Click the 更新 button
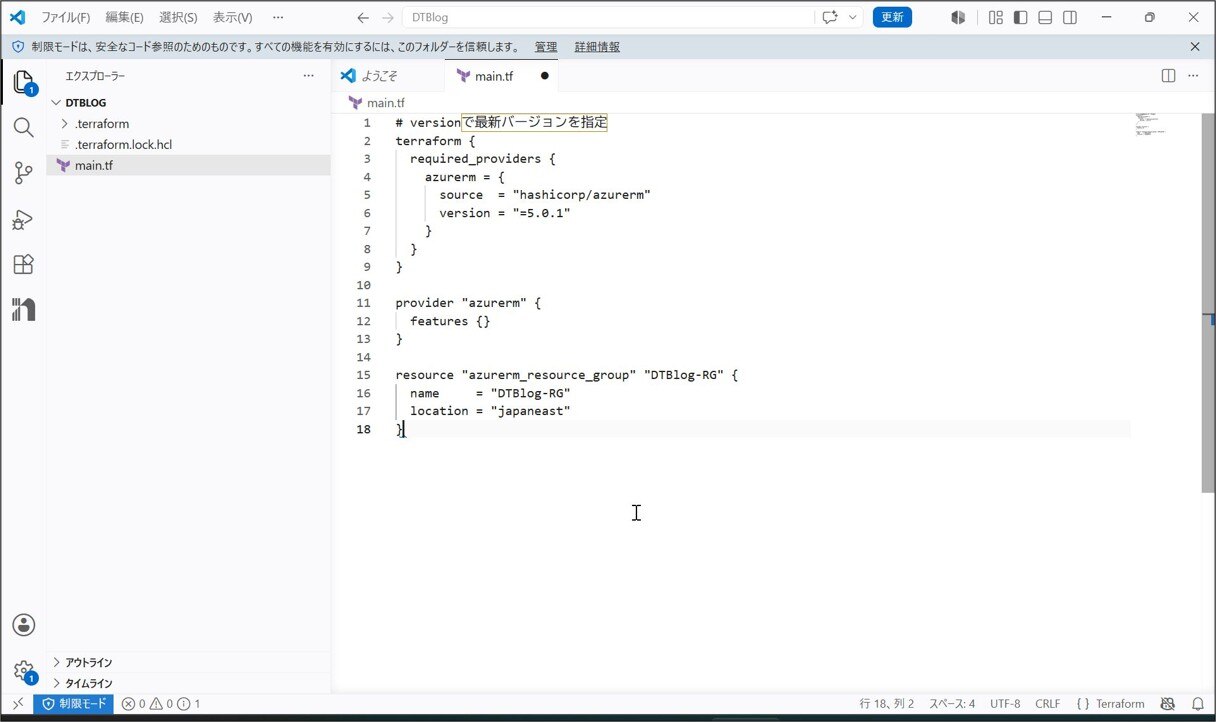The height and width of the screenshot is (722, 1216). tap(892, 17)
